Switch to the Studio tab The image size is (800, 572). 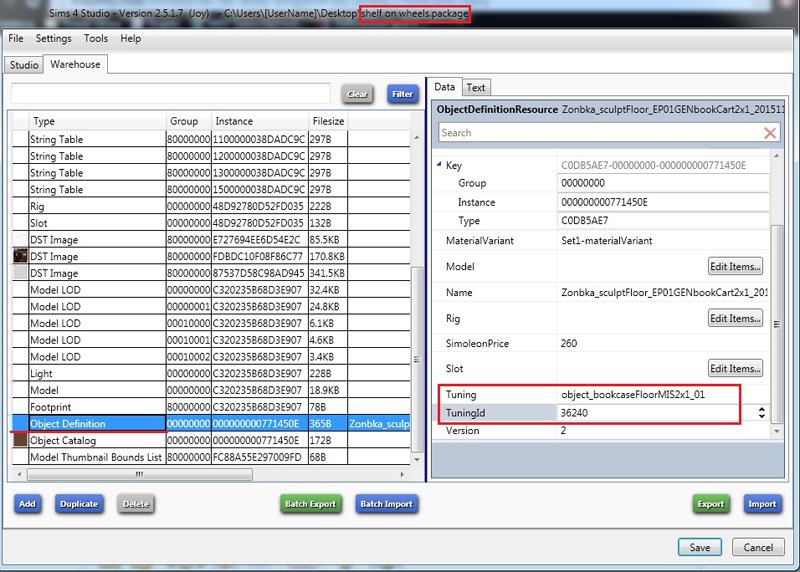(x=24, y=65)
